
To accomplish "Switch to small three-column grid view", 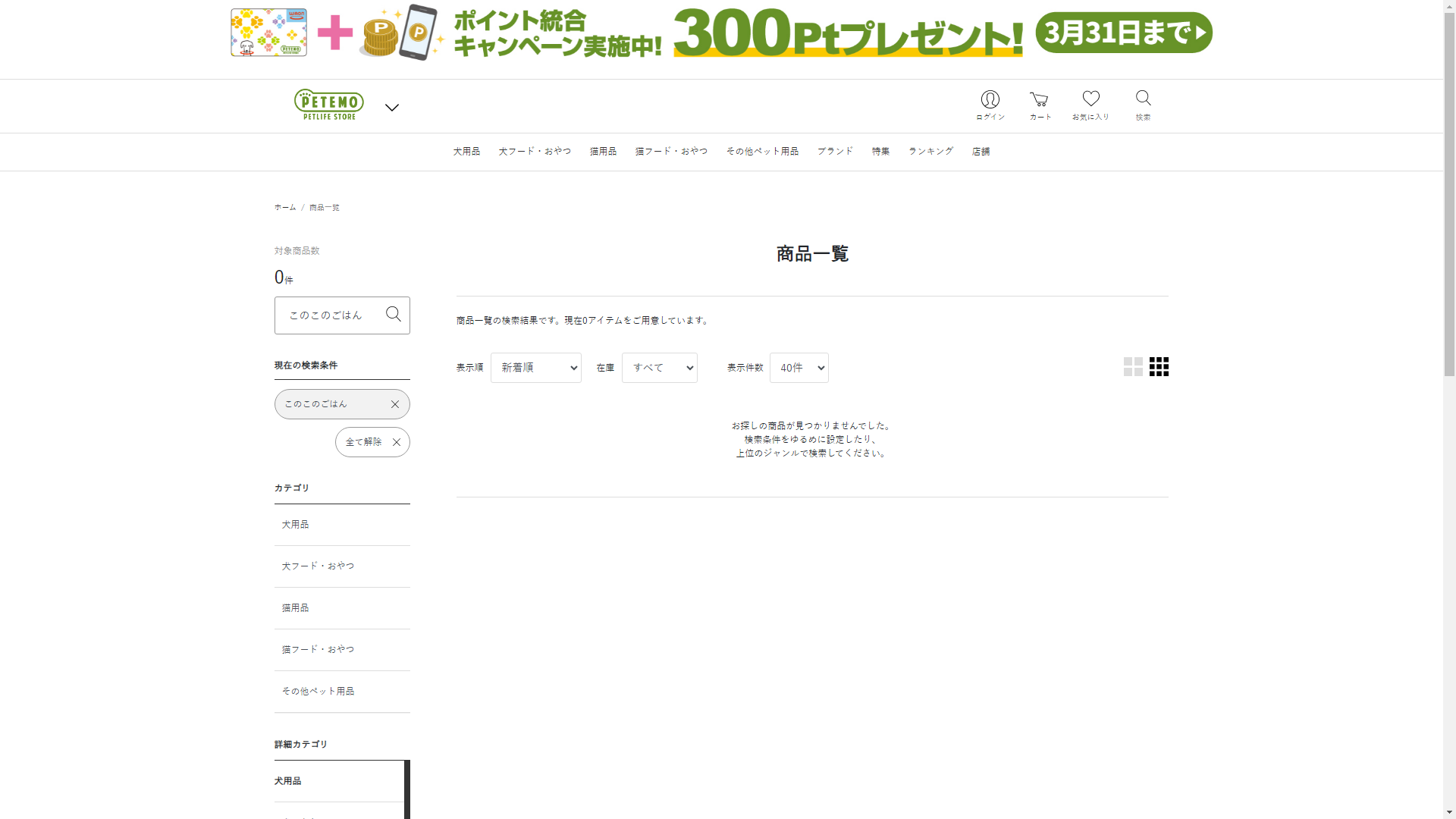I will 1159,367.
